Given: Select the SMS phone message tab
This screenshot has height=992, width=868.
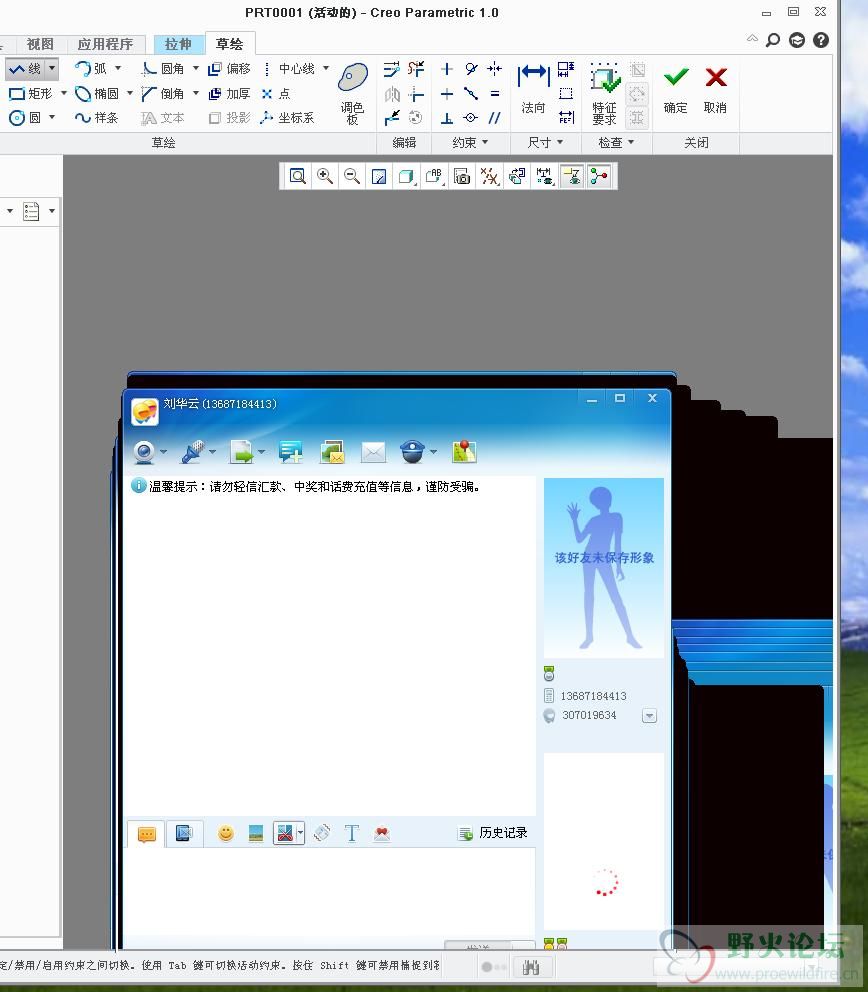Looking at the screenshot, I should tap(184, 833).
